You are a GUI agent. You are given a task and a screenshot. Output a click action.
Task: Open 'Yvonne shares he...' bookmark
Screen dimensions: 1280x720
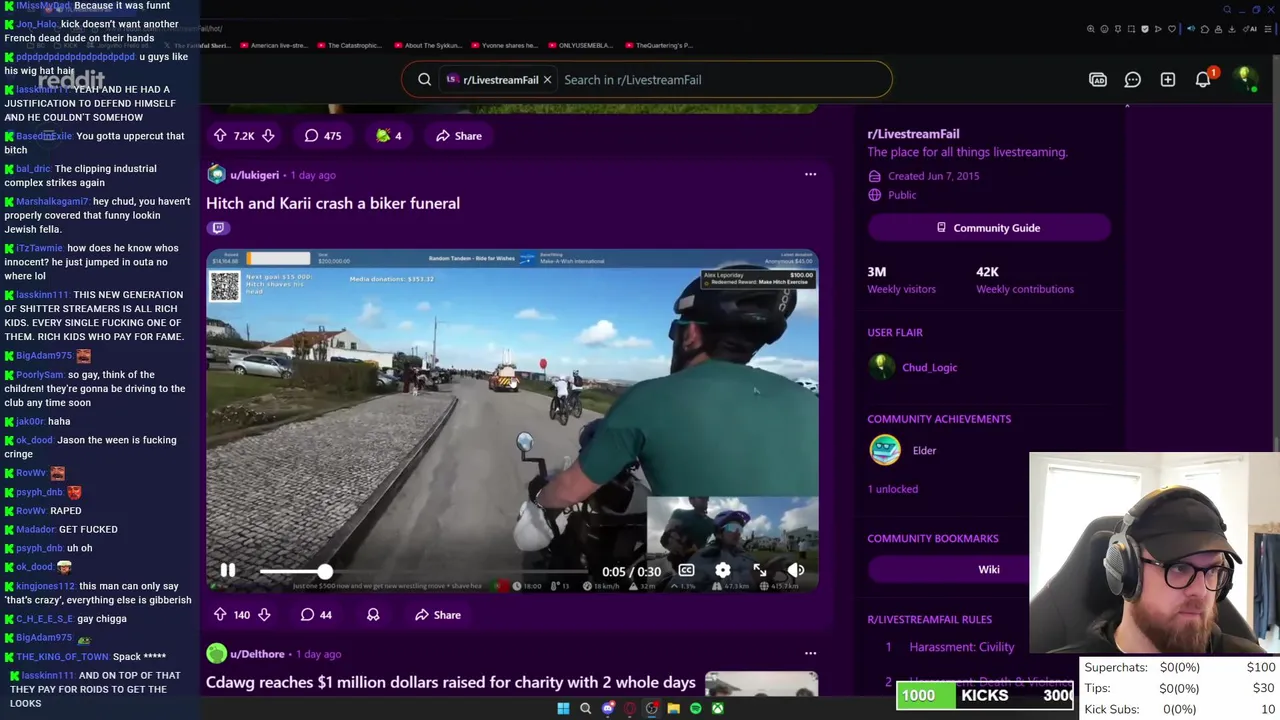pos(504,45)
